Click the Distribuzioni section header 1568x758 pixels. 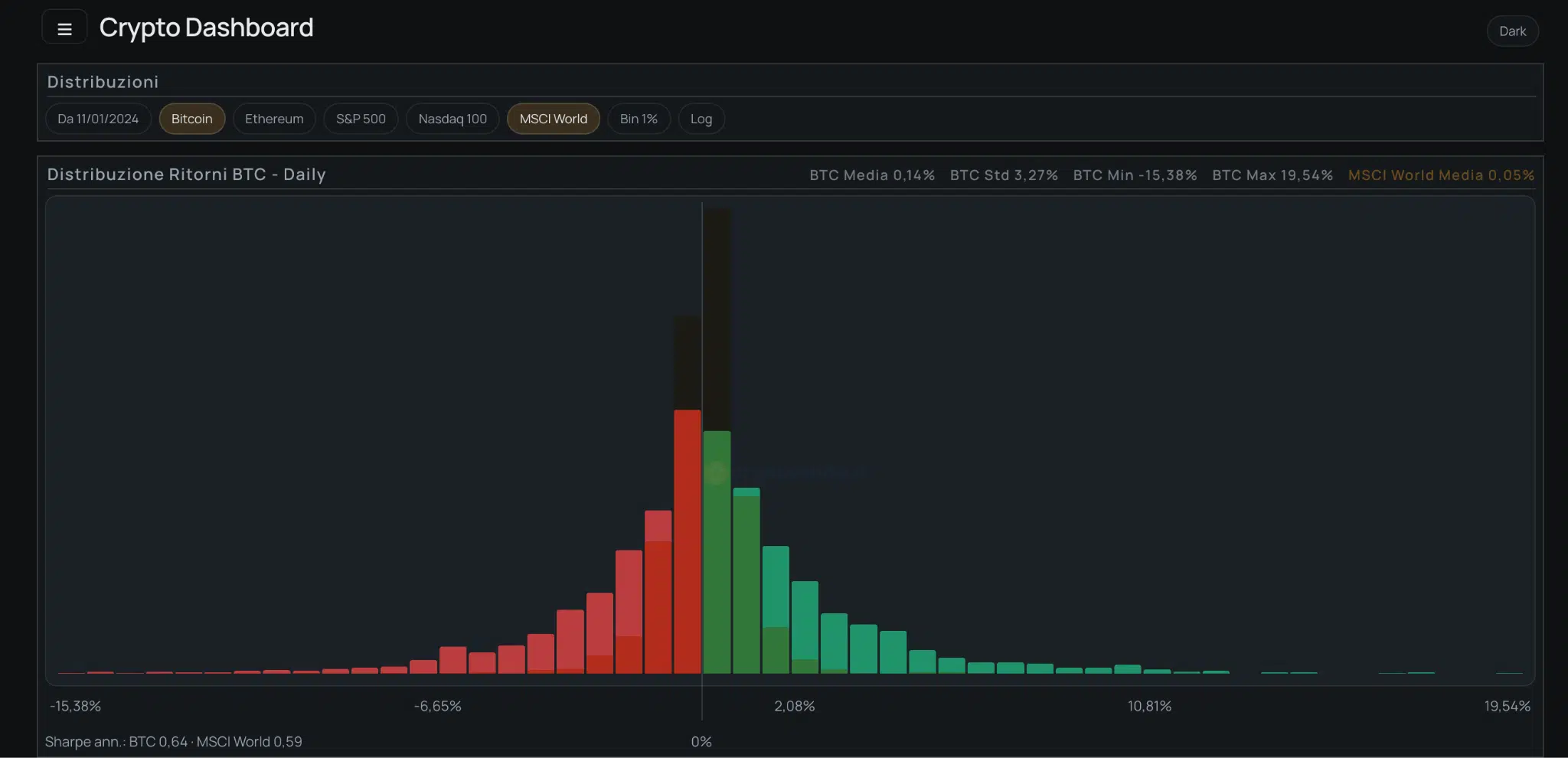(103, 81)
